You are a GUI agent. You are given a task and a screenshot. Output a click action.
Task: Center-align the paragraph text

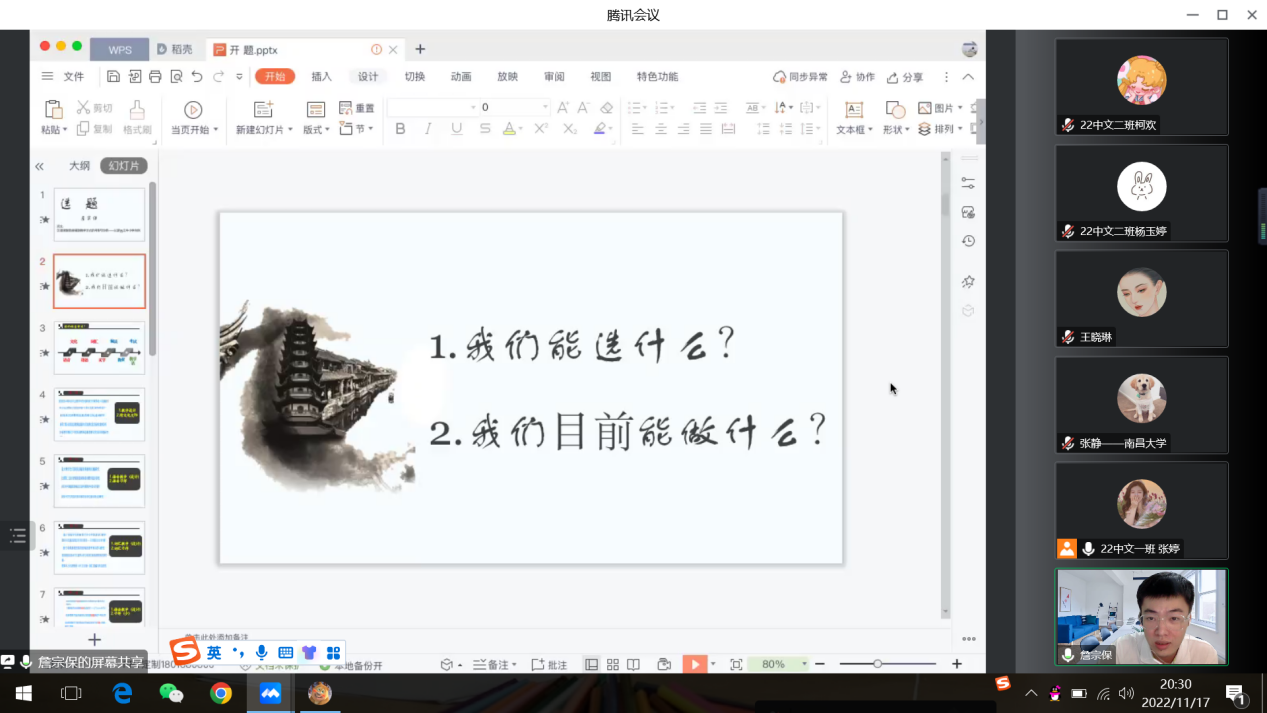(661, 129)
